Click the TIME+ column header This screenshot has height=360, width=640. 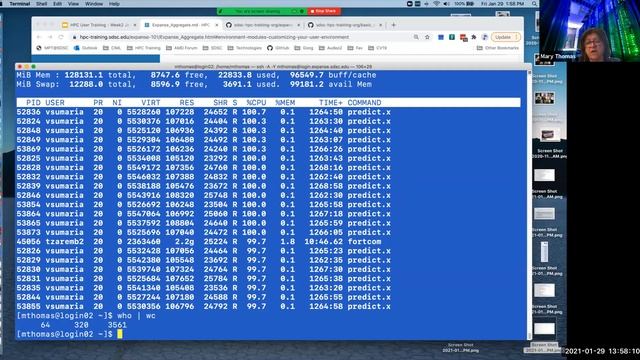[x=331, y=102]
